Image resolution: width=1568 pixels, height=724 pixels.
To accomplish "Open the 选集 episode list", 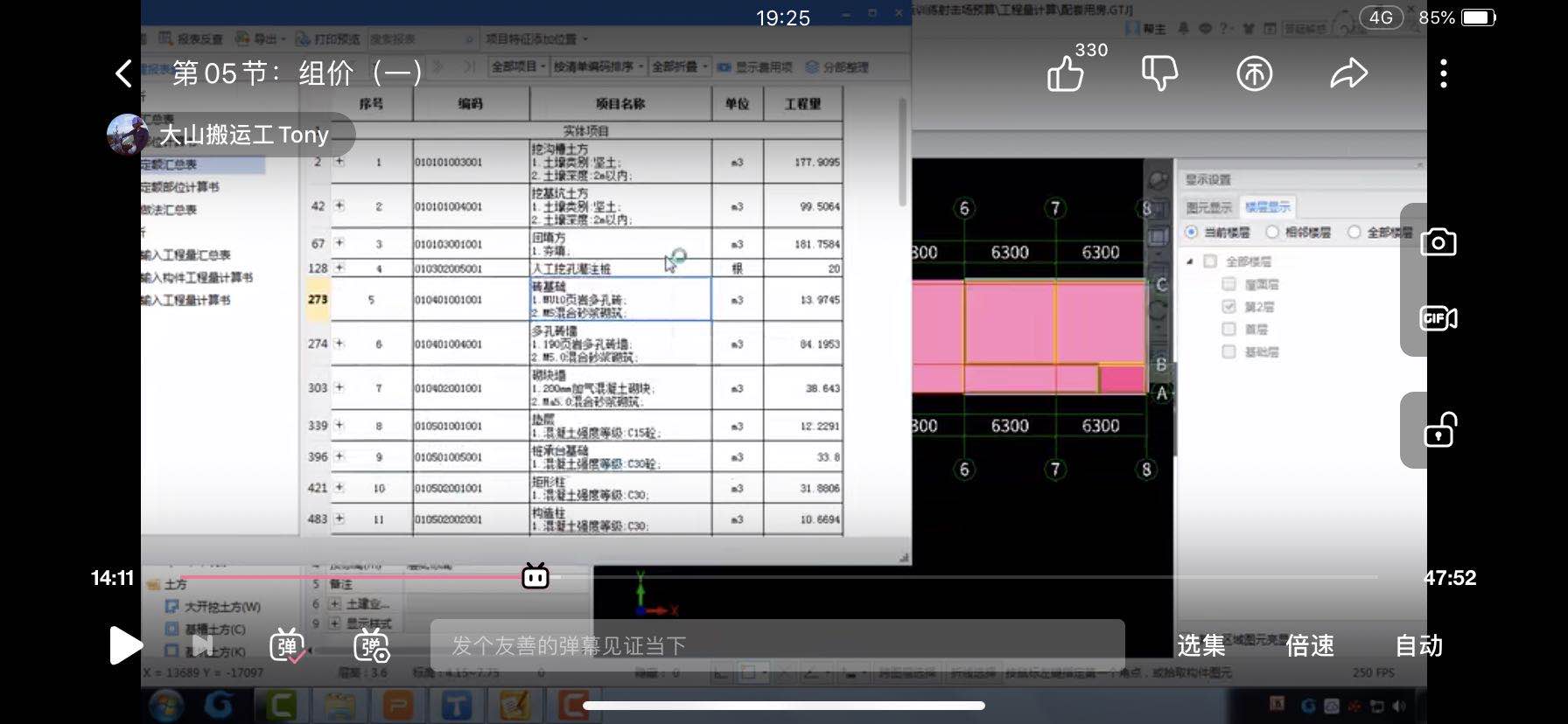I will tap(1200, 645).
